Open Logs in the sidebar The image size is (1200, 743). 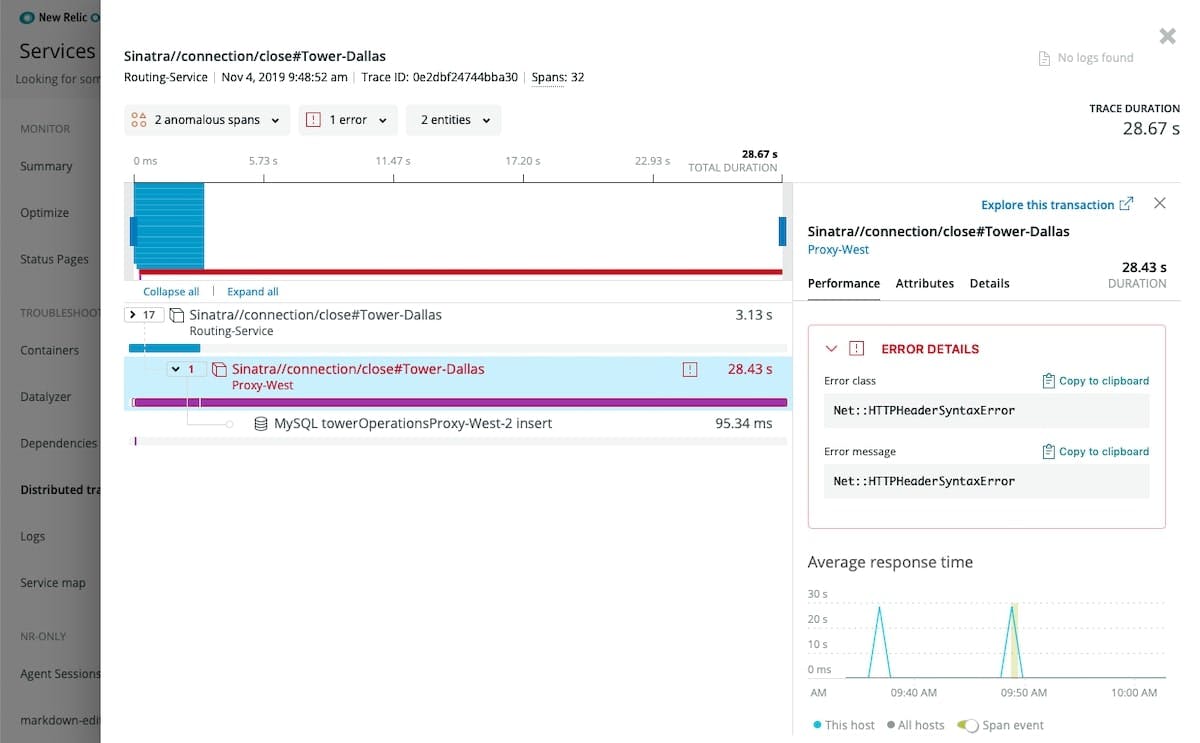coord(33,536)
